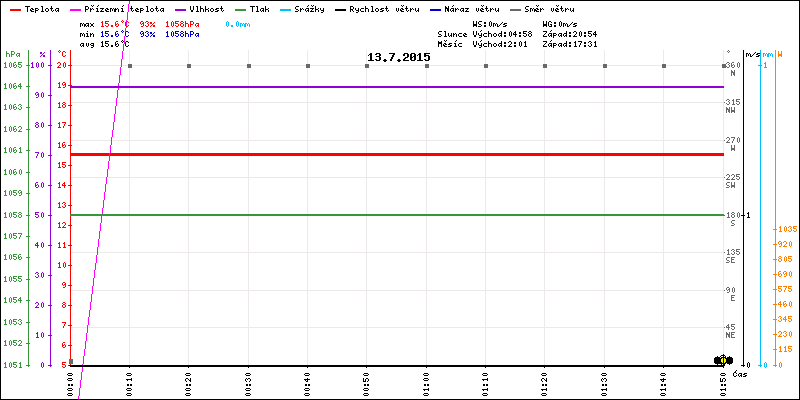The image size is (800, 400).
Task: Click the 00:10 time axis label
Action: (130, 383)
